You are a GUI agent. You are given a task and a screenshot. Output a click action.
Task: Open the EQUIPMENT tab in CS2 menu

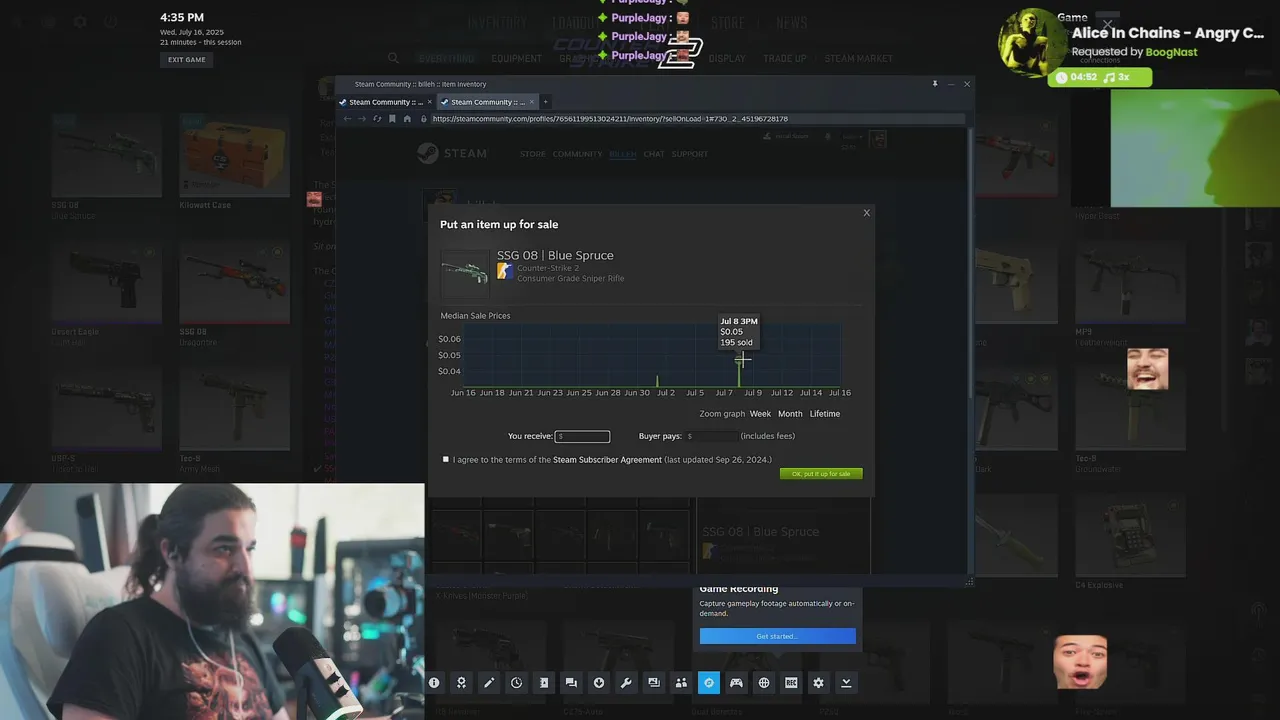[x=517, y=59]
